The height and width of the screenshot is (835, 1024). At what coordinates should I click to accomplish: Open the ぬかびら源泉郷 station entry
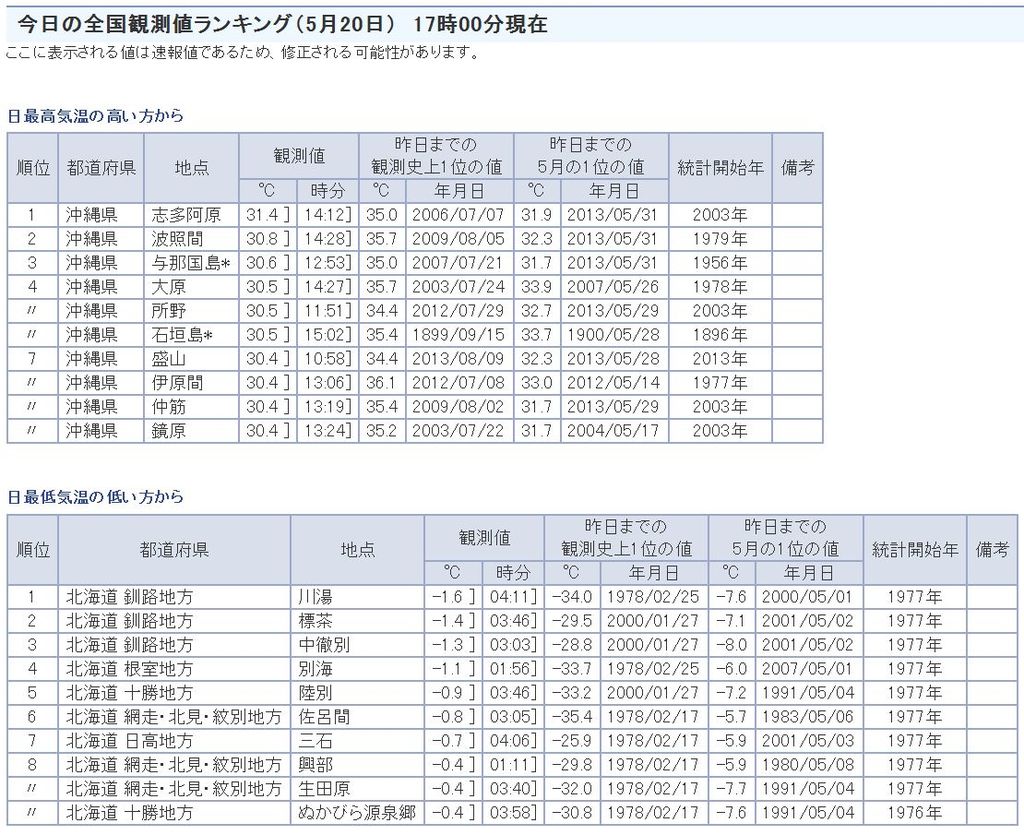click(x=356, y=813)
